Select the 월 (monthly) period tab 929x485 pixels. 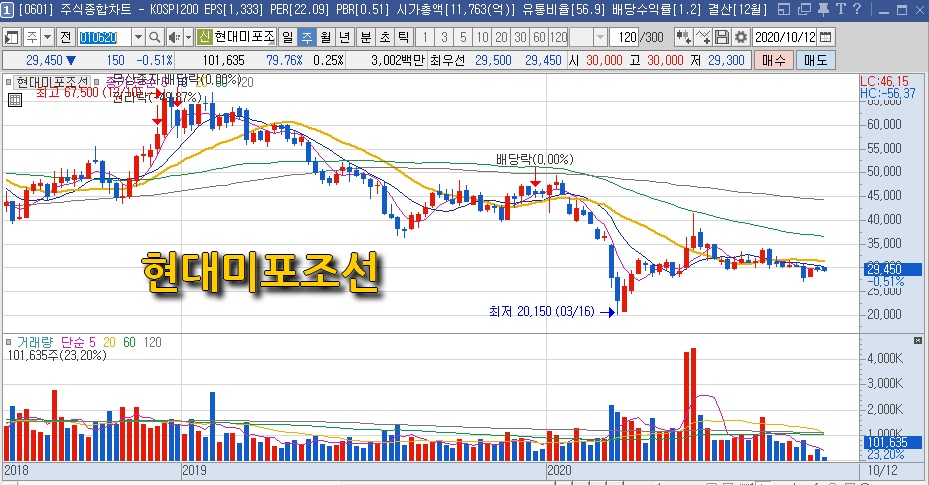pos(326,37)
